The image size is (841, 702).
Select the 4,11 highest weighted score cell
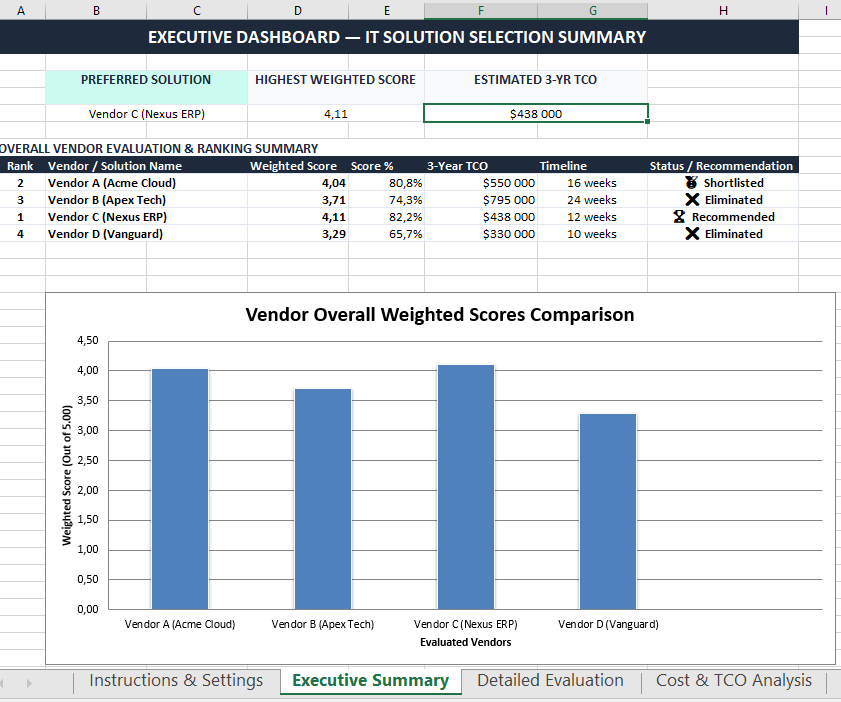336,114
